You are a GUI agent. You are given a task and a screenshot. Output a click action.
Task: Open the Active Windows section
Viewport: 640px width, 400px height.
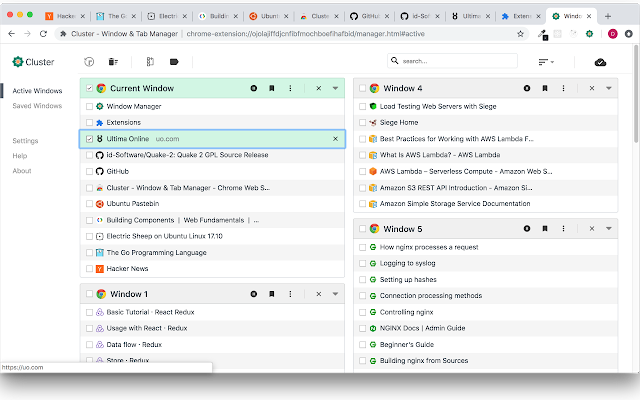pyautogui.click(x=37, y=91)
